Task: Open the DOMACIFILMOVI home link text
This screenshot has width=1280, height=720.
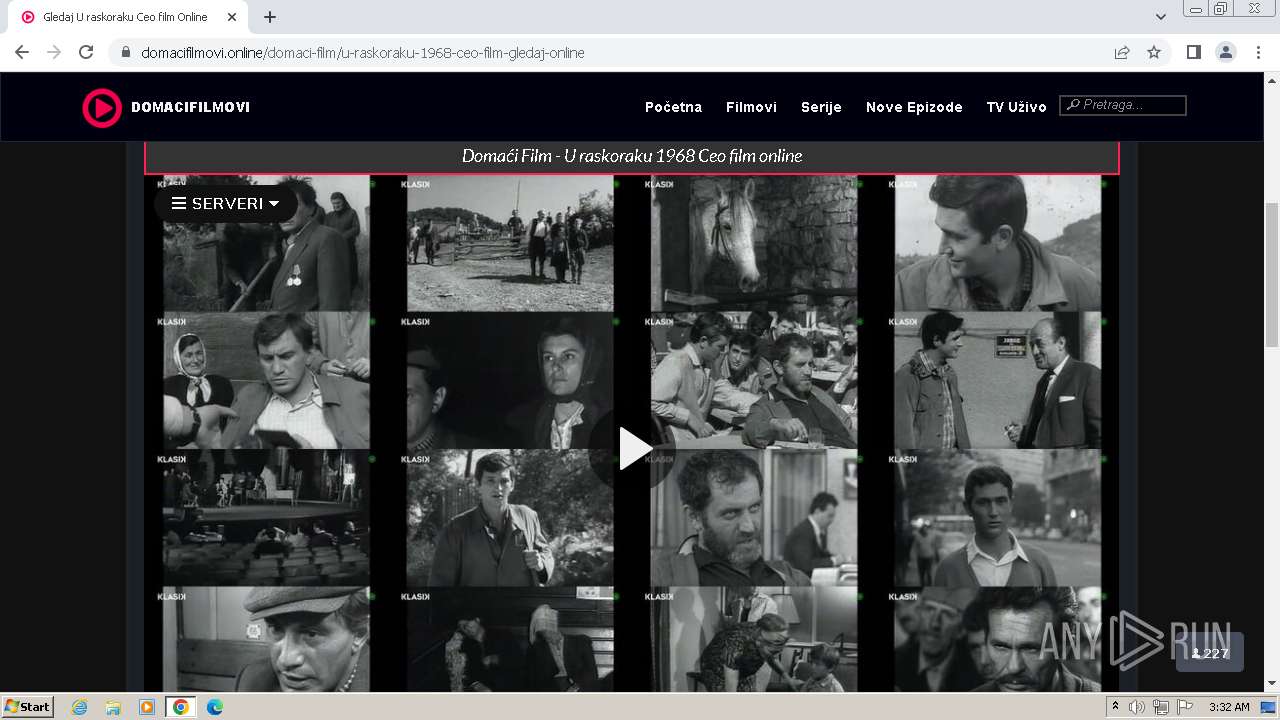Action: [x=190, y=107]
